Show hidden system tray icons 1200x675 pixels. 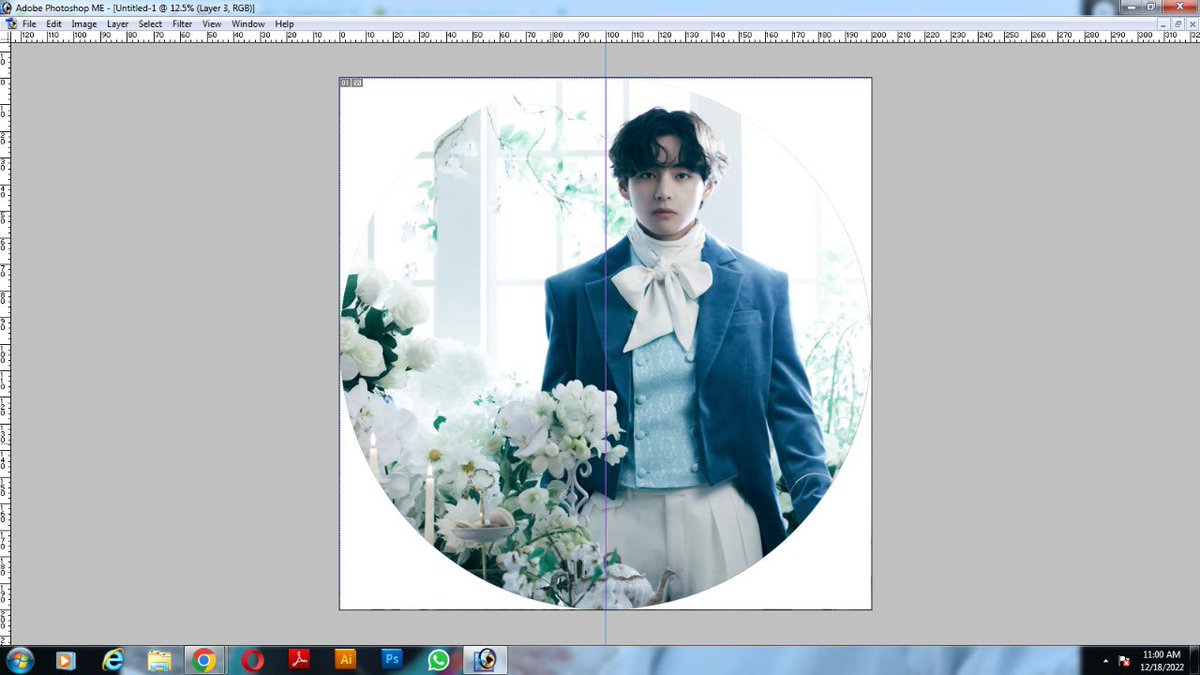tap(1105, 661)
